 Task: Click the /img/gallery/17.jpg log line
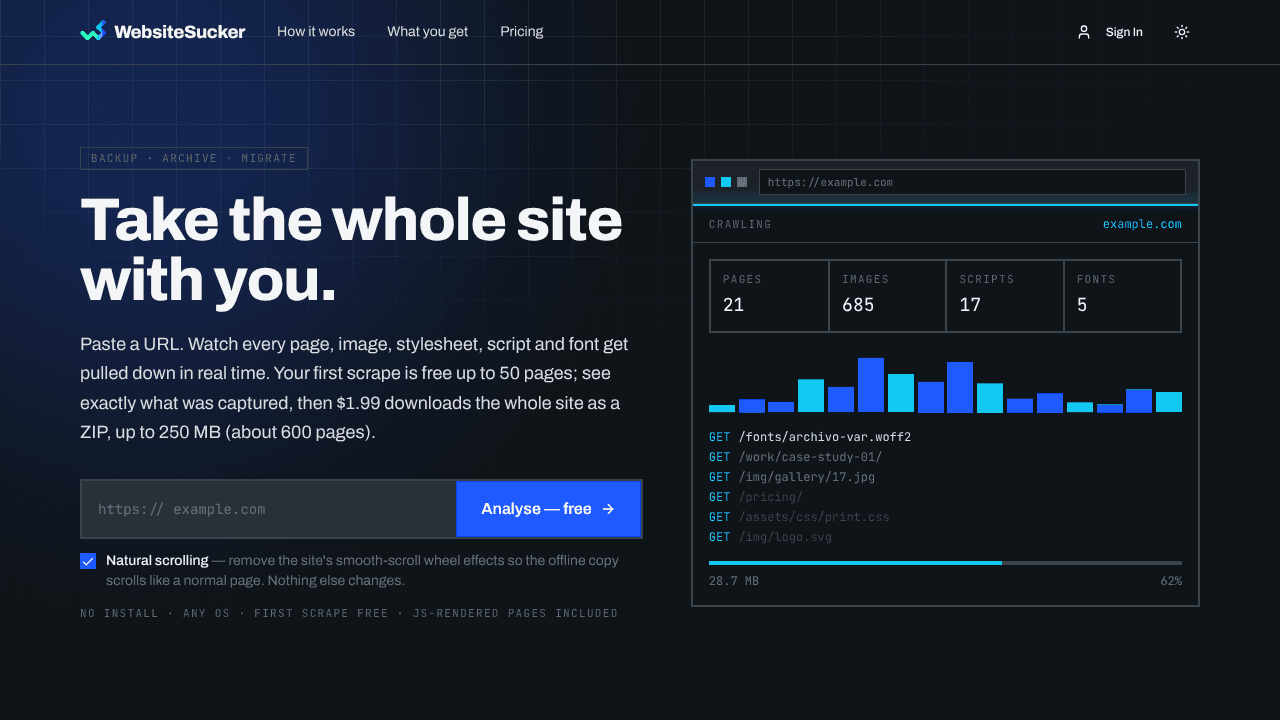pyautogui.click(x=792, y=477)
